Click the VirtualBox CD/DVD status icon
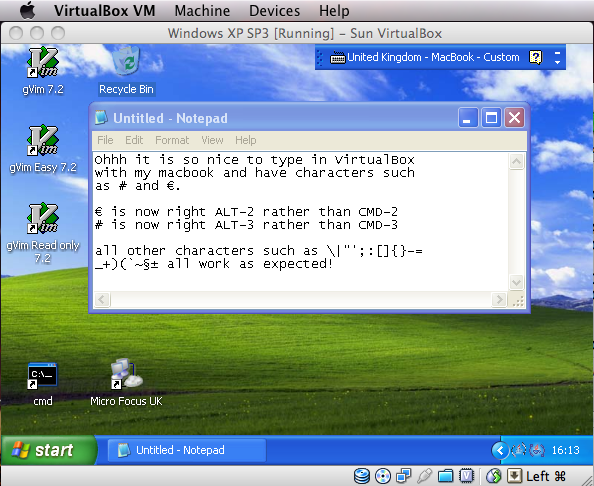Viewport: 594px width, 486px height. tap(383, 476)
